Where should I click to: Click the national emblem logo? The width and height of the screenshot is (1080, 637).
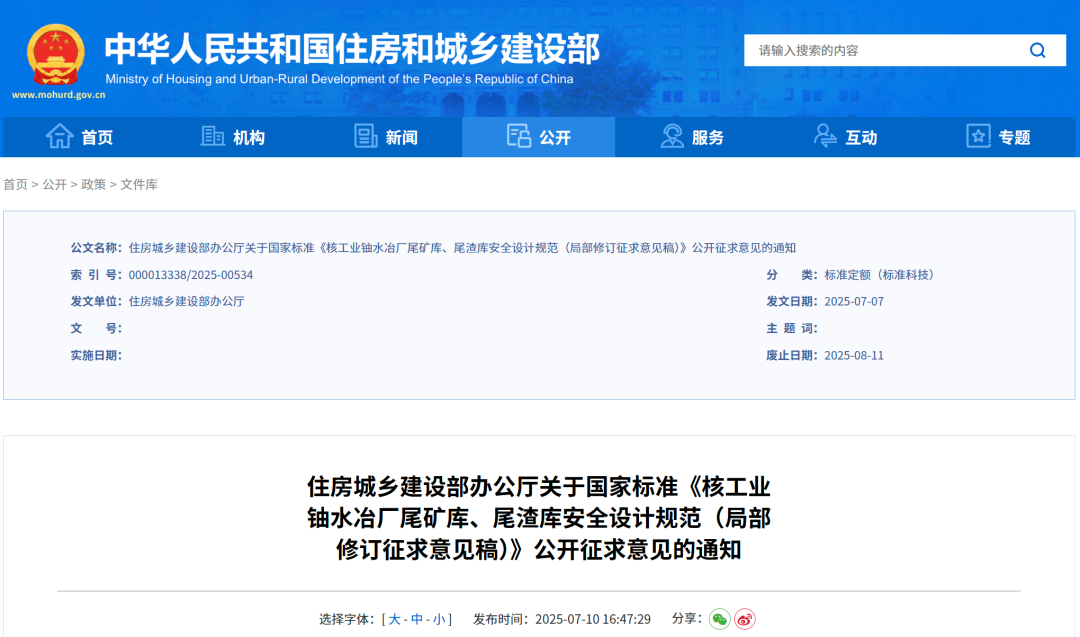pos(56,55)
